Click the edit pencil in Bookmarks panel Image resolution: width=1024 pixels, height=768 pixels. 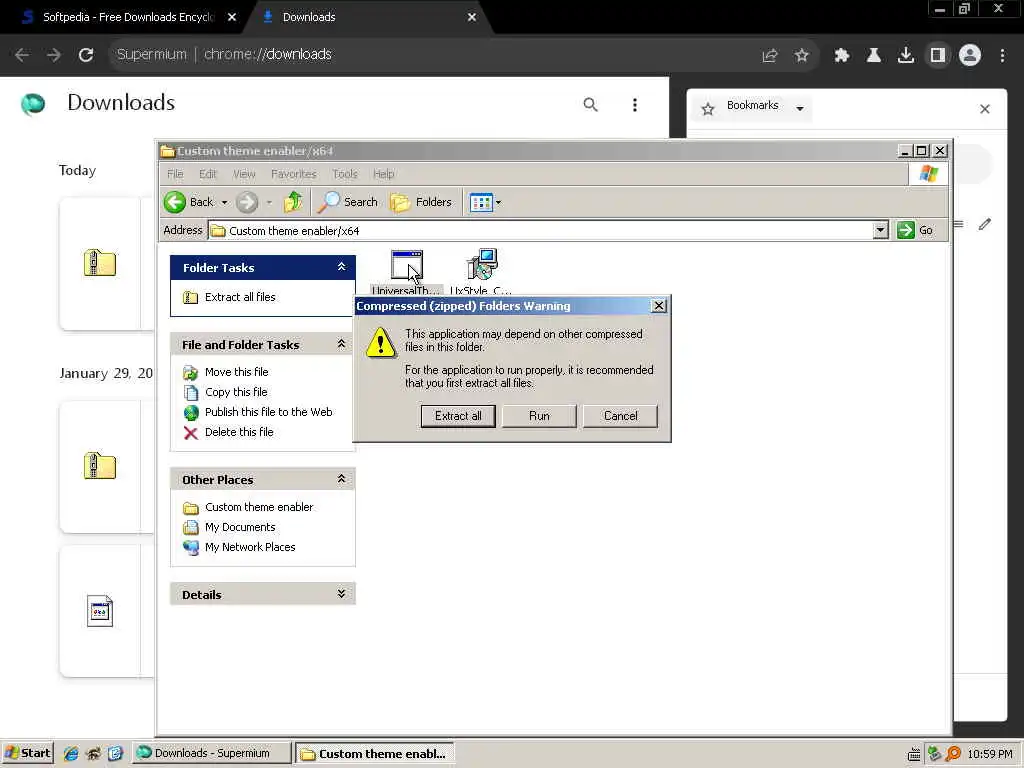(x=985, y=225)
